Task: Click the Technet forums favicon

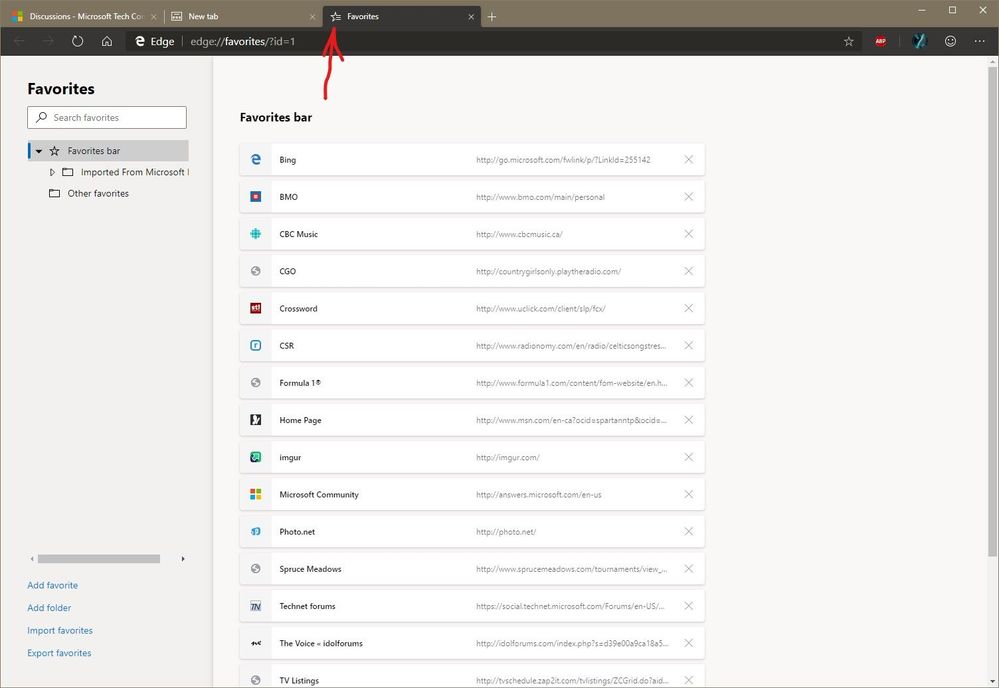Action: (x=255, y=606)
